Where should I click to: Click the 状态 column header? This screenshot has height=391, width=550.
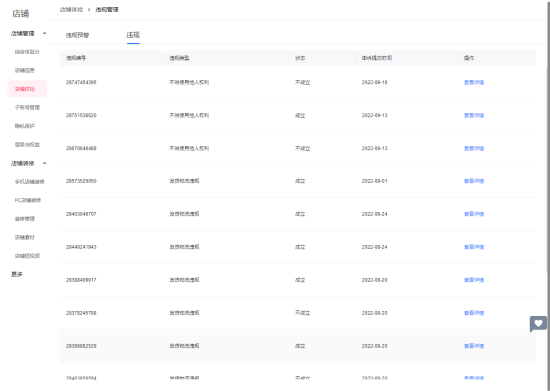coord(300,58)
